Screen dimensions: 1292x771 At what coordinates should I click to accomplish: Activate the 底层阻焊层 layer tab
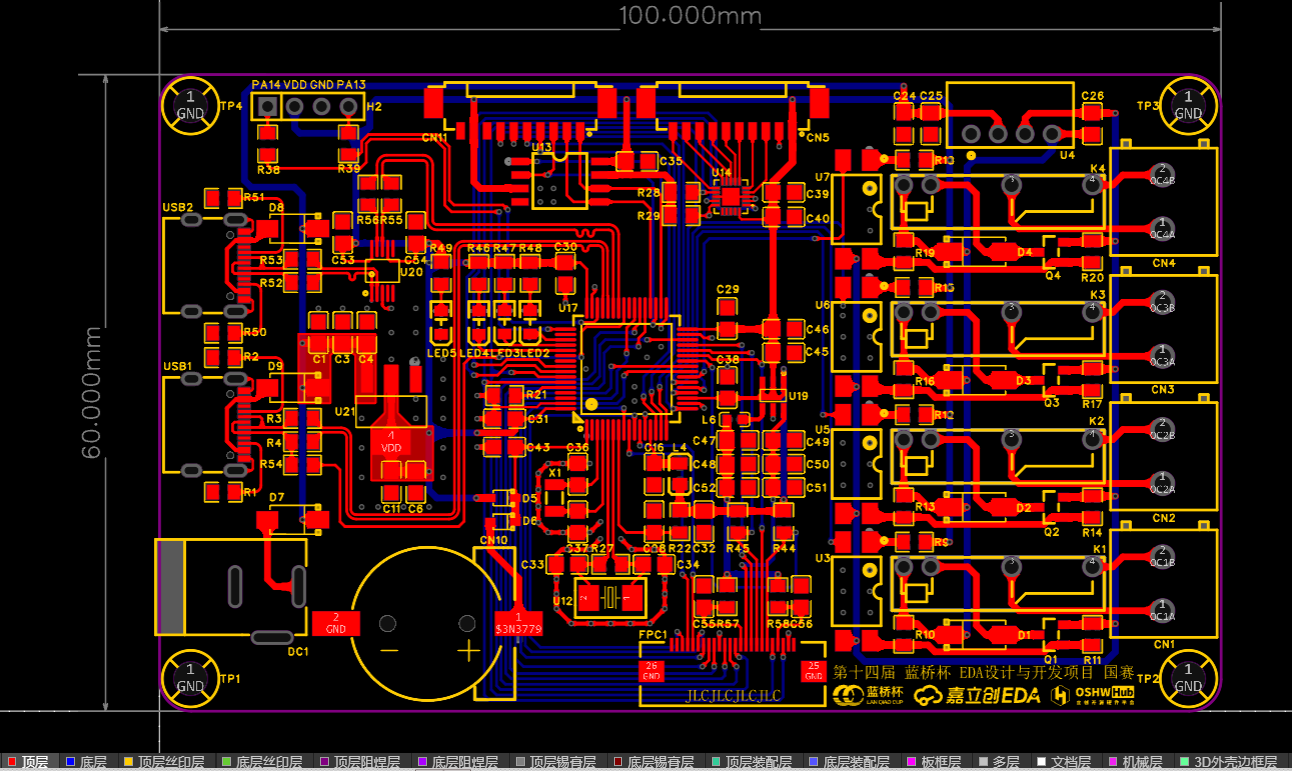[x=458, y=762]
